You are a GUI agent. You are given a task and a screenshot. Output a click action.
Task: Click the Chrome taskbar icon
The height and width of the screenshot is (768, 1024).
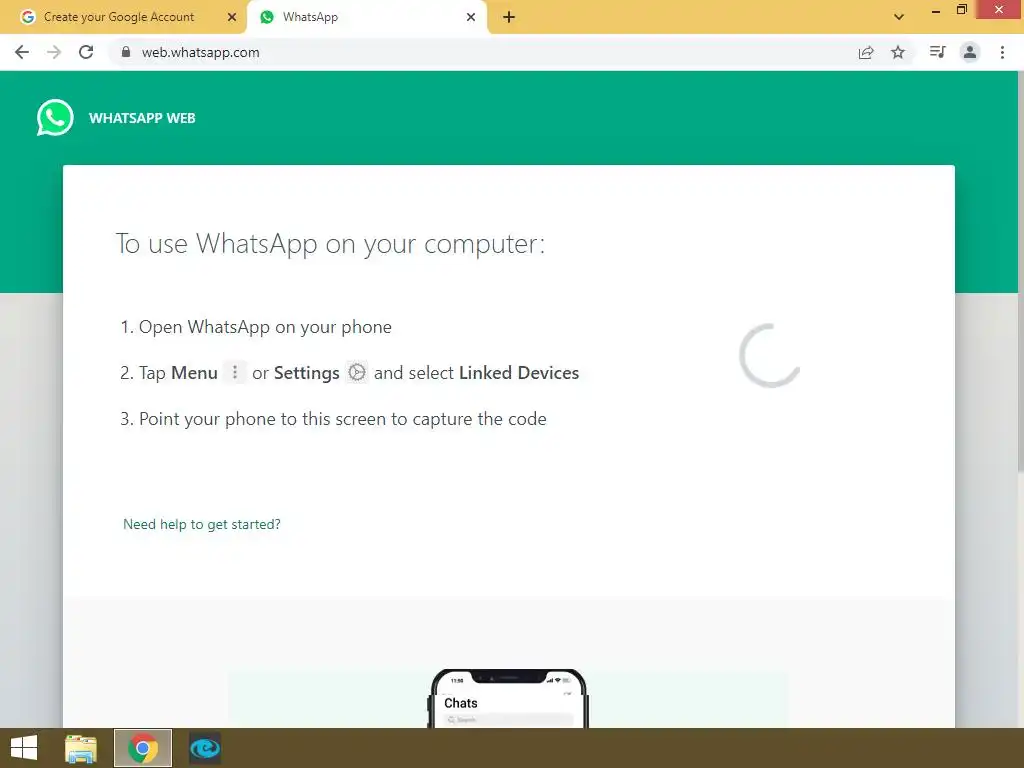point(143,748)
